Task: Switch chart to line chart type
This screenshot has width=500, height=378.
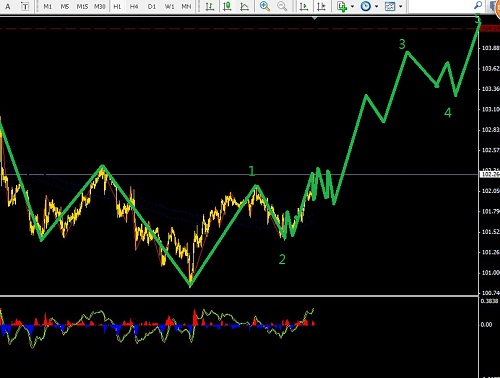Action: [x=245, y=6]
